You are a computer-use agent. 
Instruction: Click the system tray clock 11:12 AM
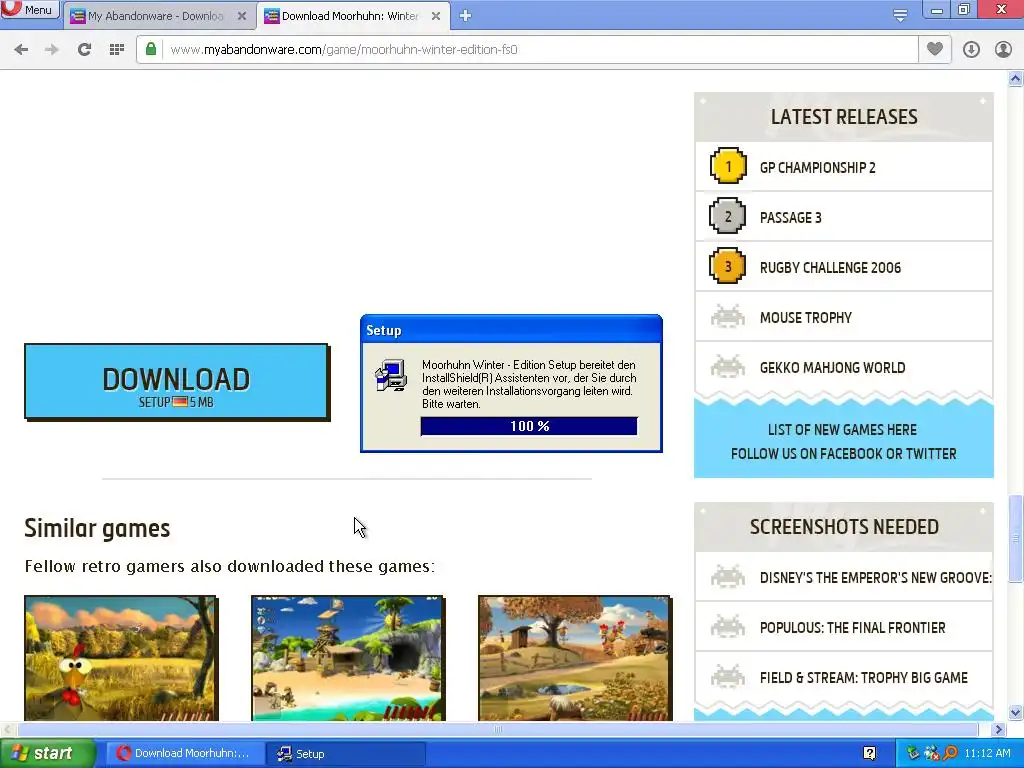[987, 753]
